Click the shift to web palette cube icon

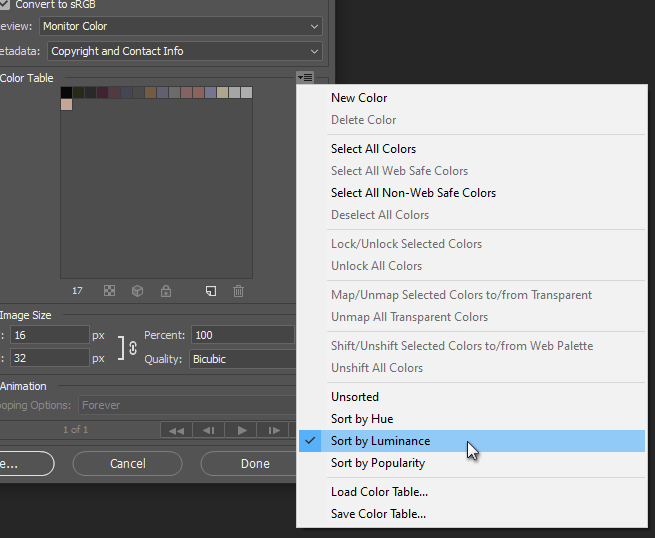(x=138, y=291)
